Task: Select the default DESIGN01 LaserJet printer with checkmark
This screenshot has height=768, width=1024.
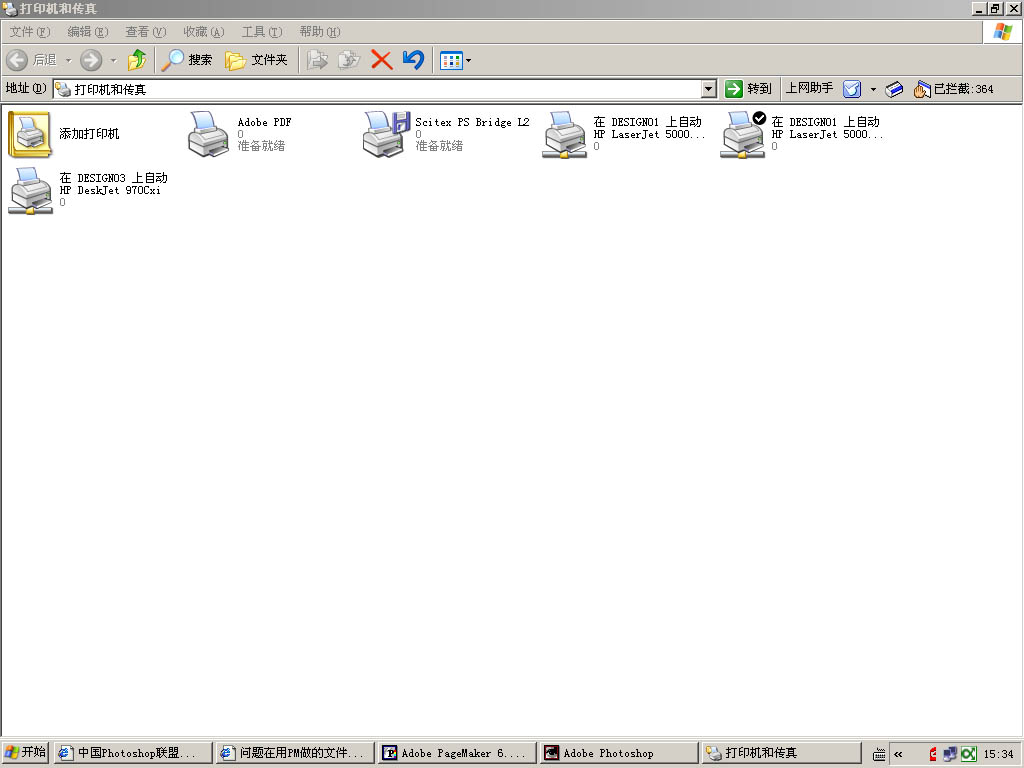Action: click(743, 135)
